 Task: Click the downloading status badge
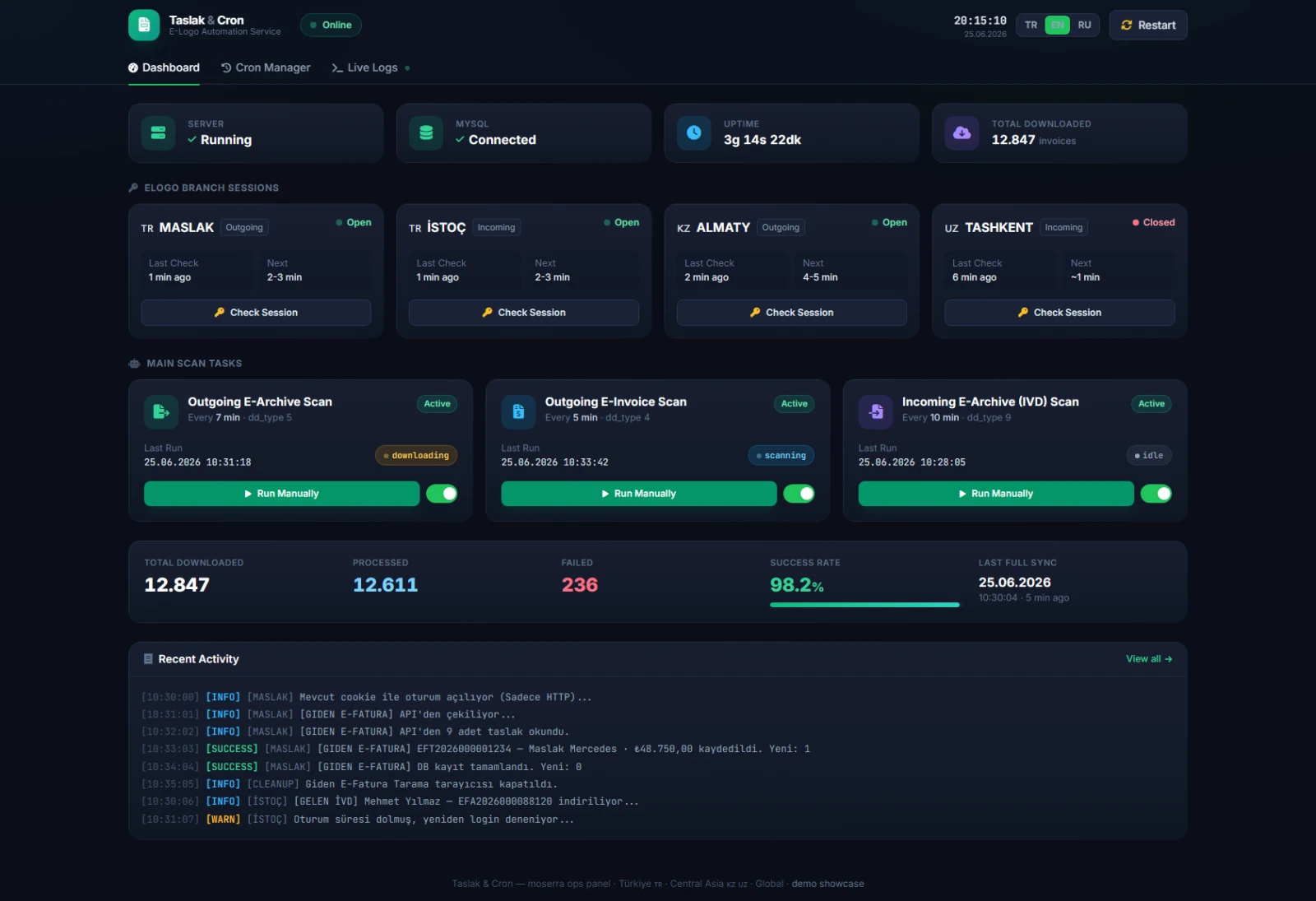tap(416, 456)
